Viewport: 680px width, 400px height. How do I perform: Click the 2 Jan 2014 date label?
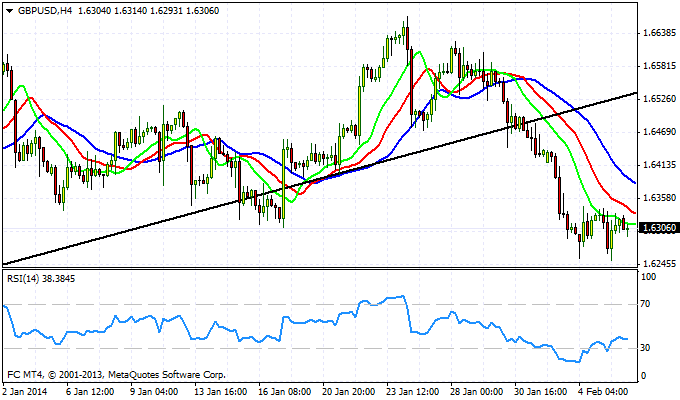click(25, 392)
